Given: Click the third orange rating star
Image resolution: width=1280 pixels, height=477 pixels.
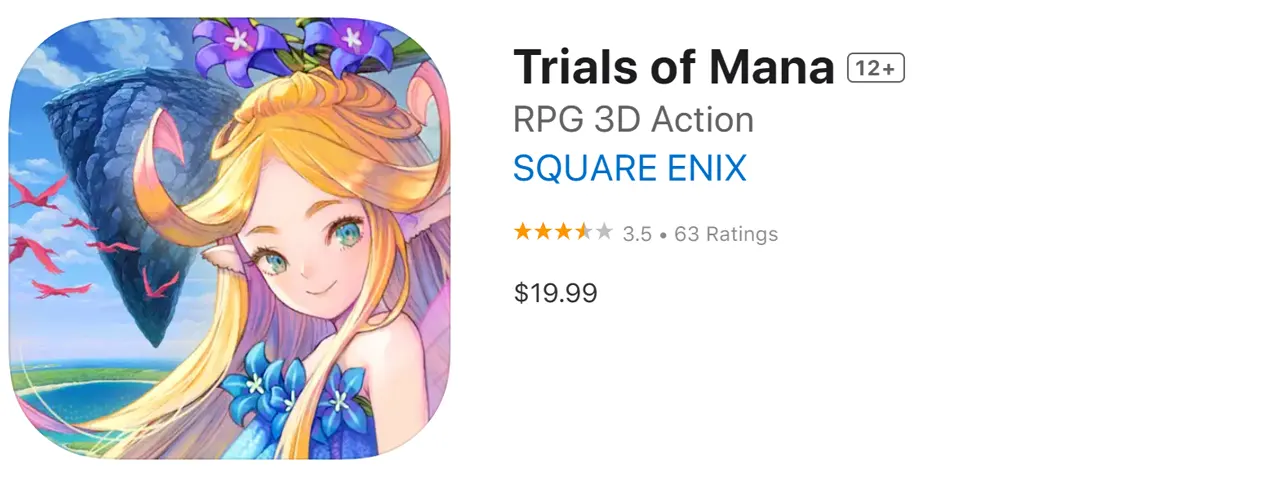Looking at the screenshot, I should pos(562,233).
